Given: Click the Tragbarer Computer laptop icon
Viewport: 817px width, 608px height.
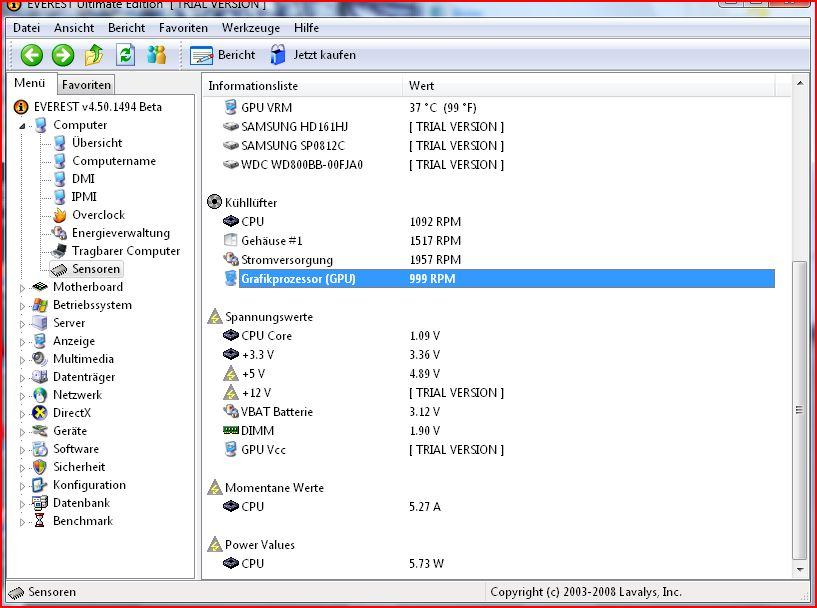Looking at the screenshot, I should click(x=59, y=251).
